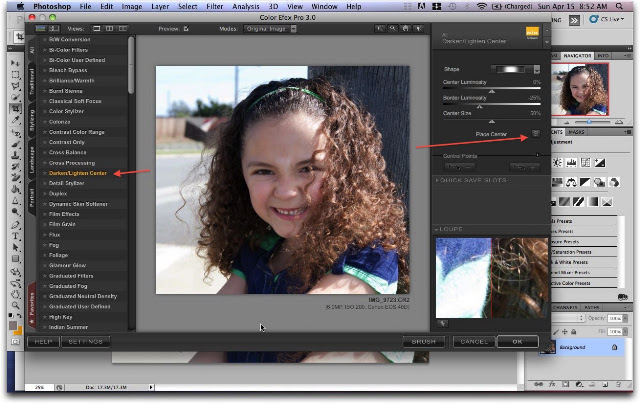The height and width of the screenshot is (404, 640).
Task: Toggle favorite star for Colorize
Action: point(44,122)
